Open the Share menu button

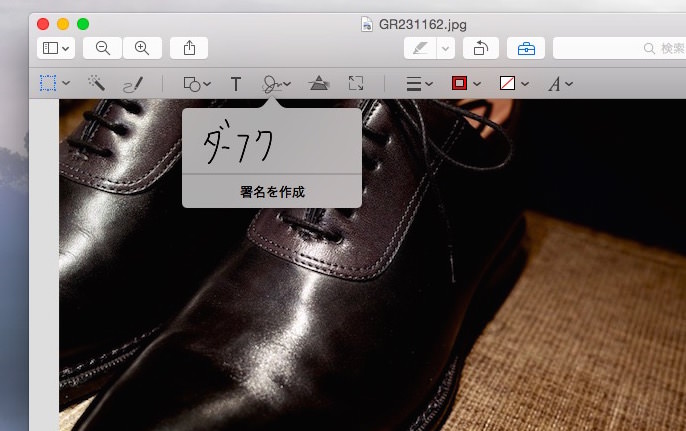[189, 48]
